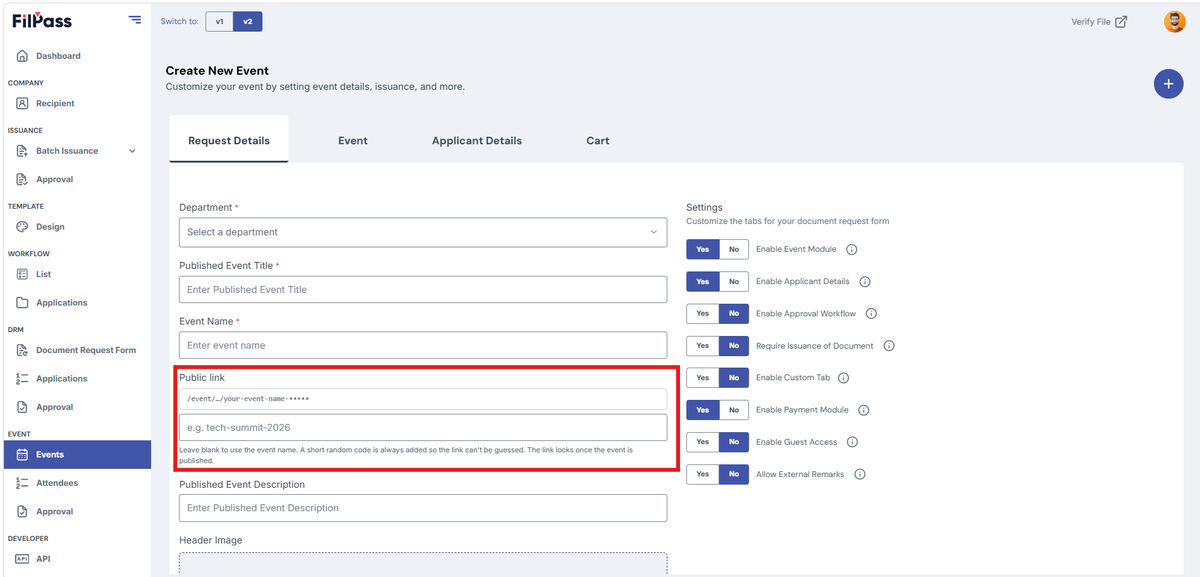Set Enable Guest Access to Yes

click(x=703, y=442)
